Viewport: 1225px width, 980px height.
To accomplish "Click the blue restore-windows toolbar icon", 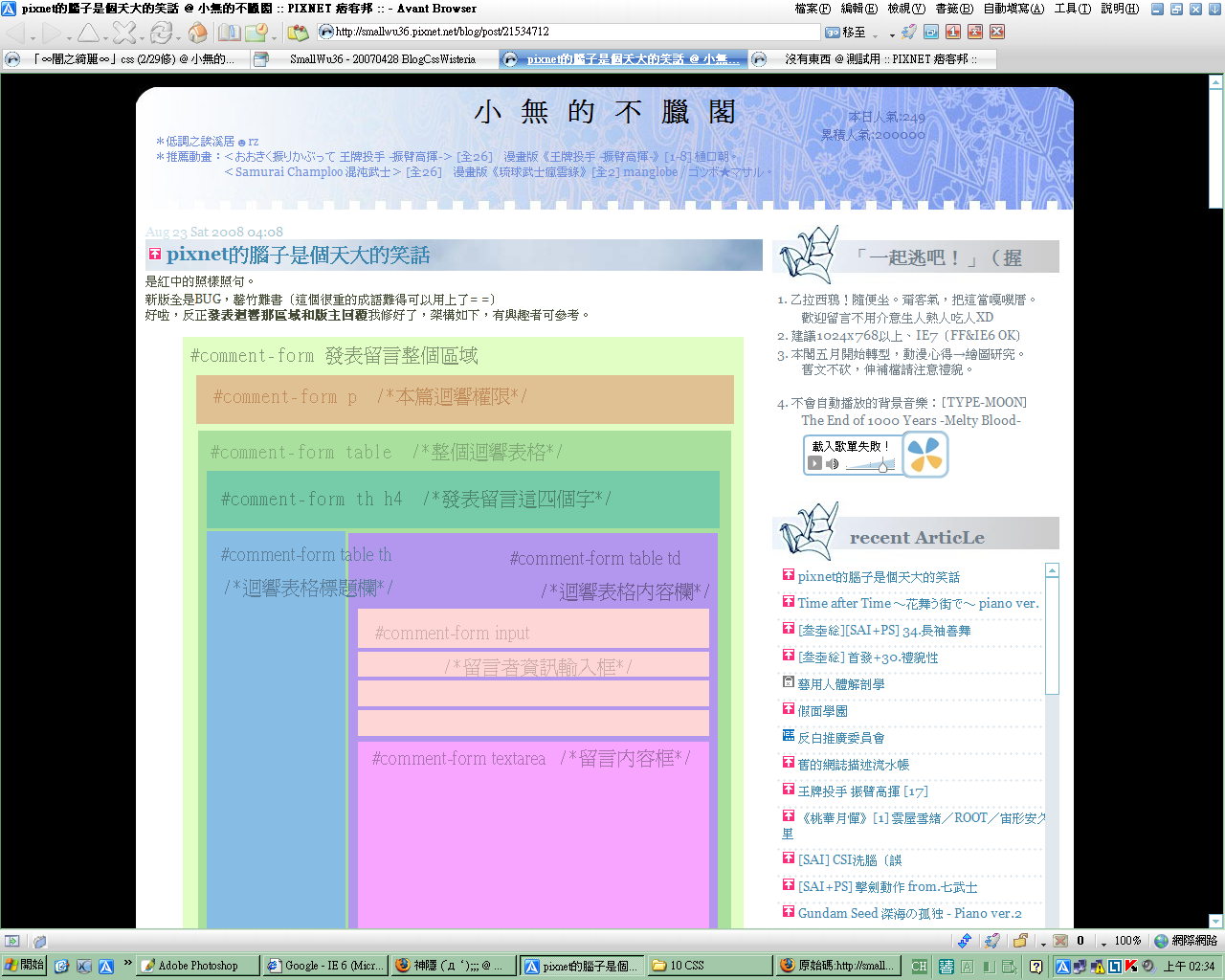I will click(930, 32).
